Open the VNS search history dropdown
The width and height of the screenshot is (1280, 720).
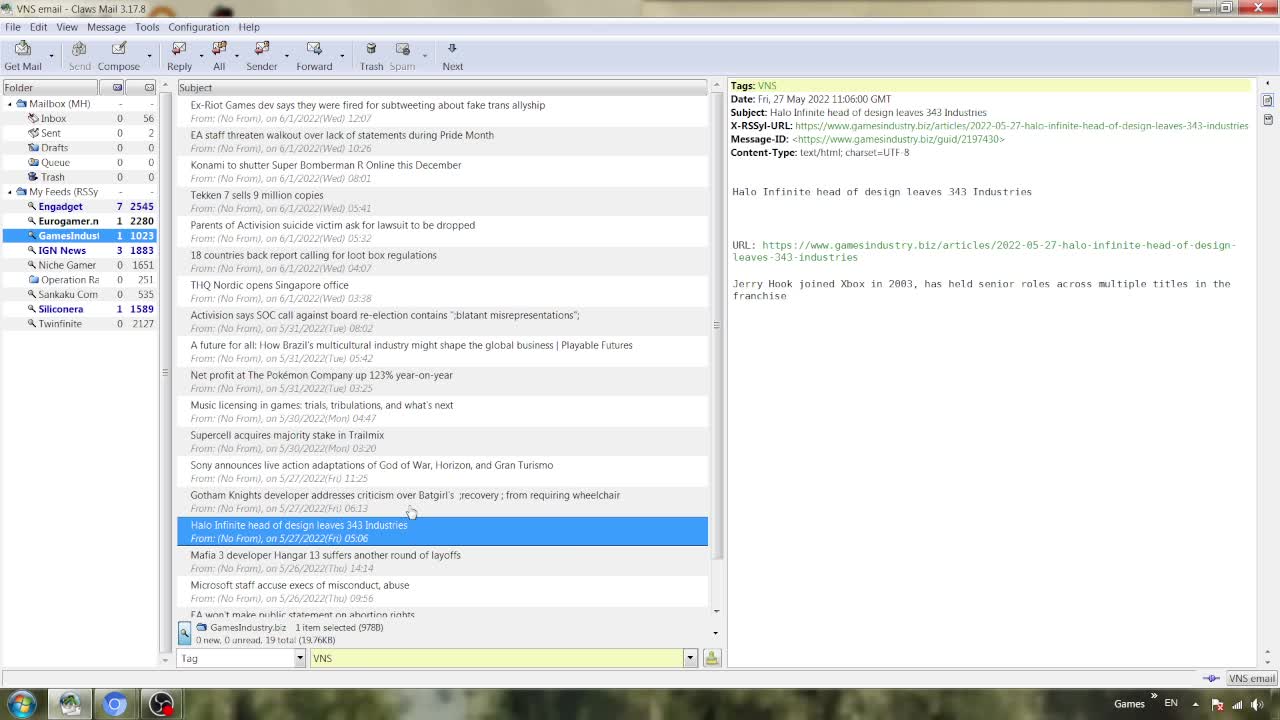point(689,658)
